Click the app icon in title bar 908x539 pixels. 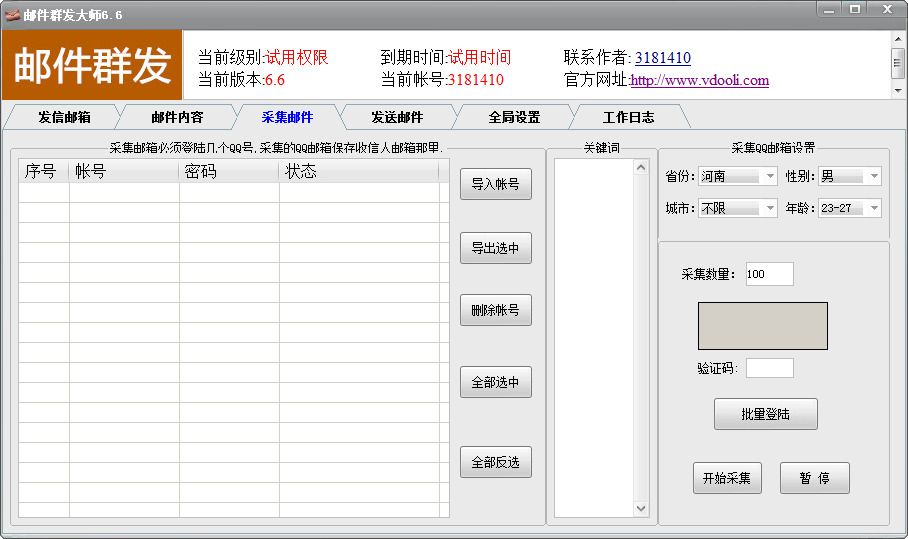pos(12,15)
